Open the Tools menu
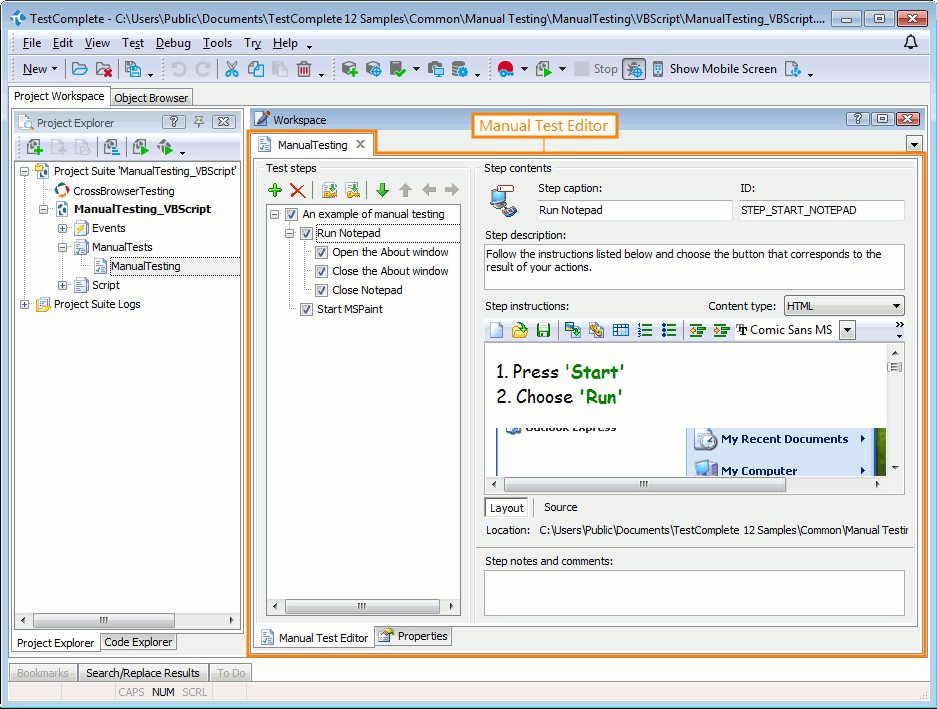 pos(217,43)
